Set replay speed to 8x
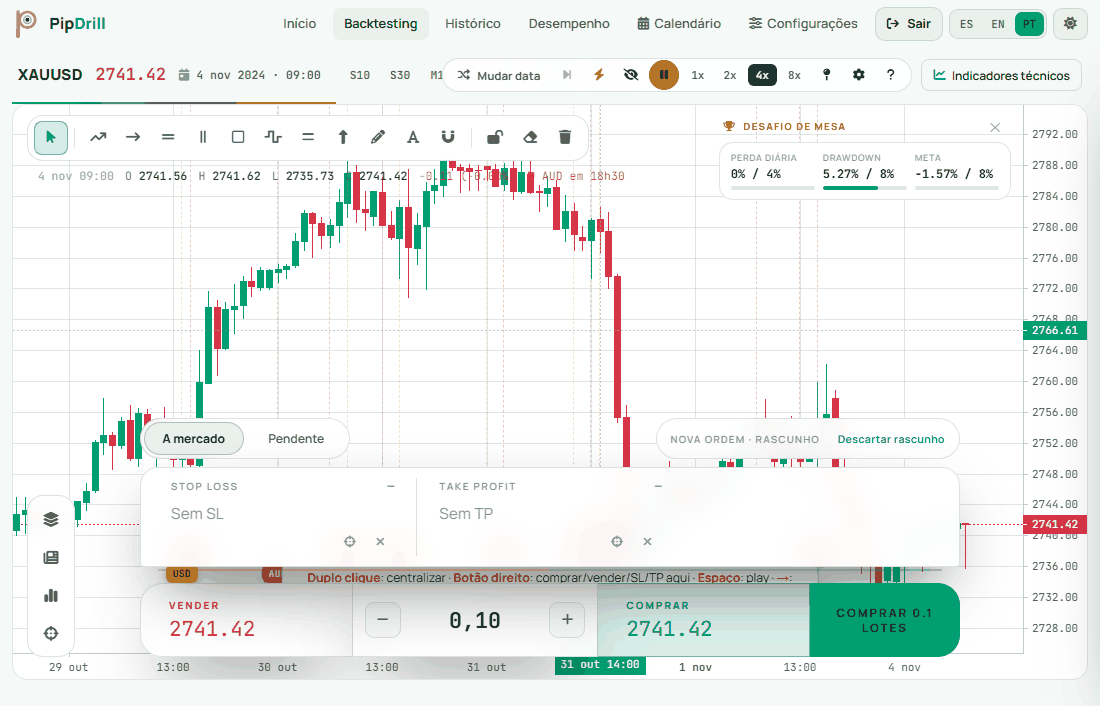 coord(794,75)
